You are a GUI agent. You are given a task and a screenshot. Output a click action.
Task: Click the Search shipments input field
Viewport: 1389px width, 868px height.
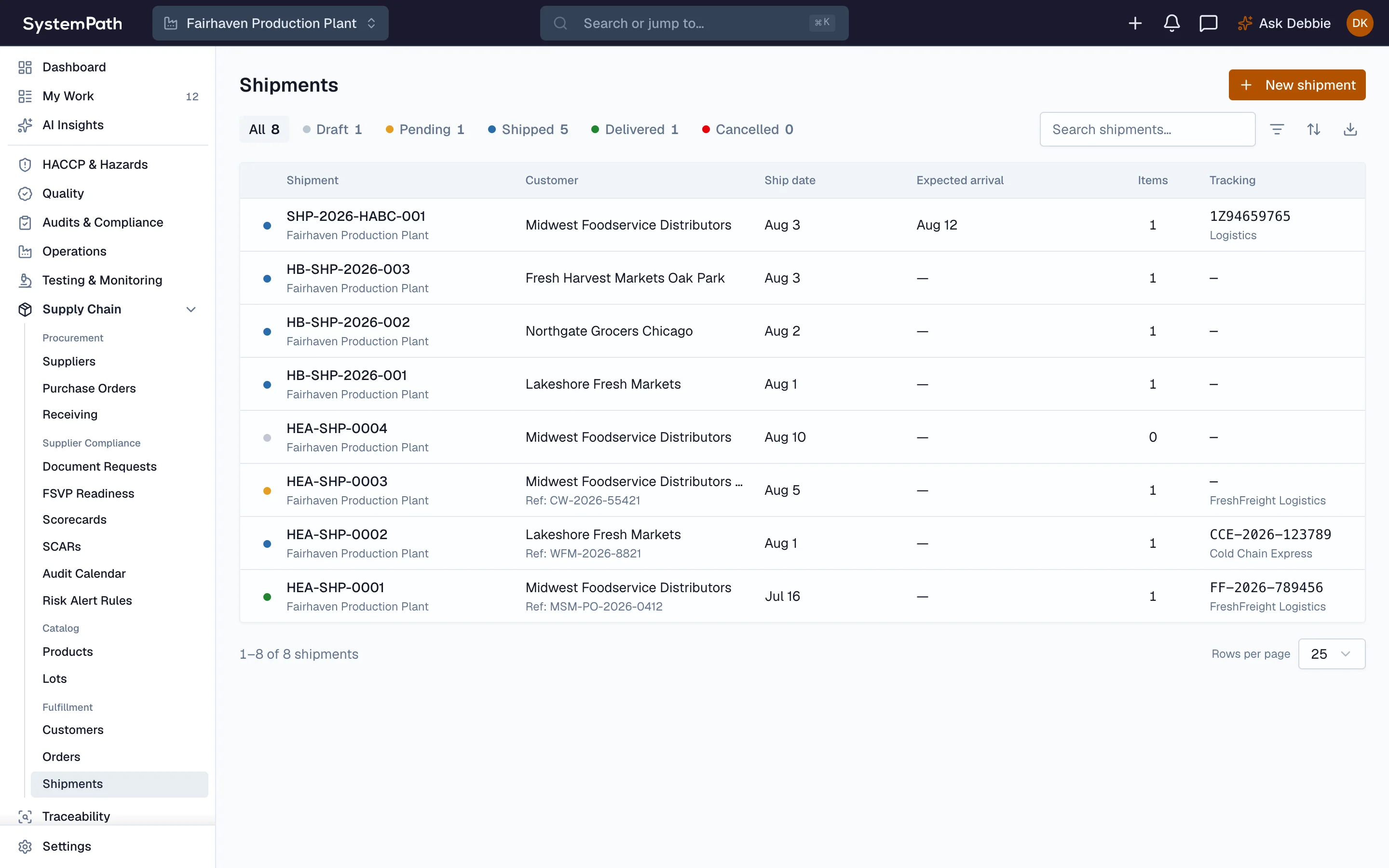click(x=1147, y=129)
